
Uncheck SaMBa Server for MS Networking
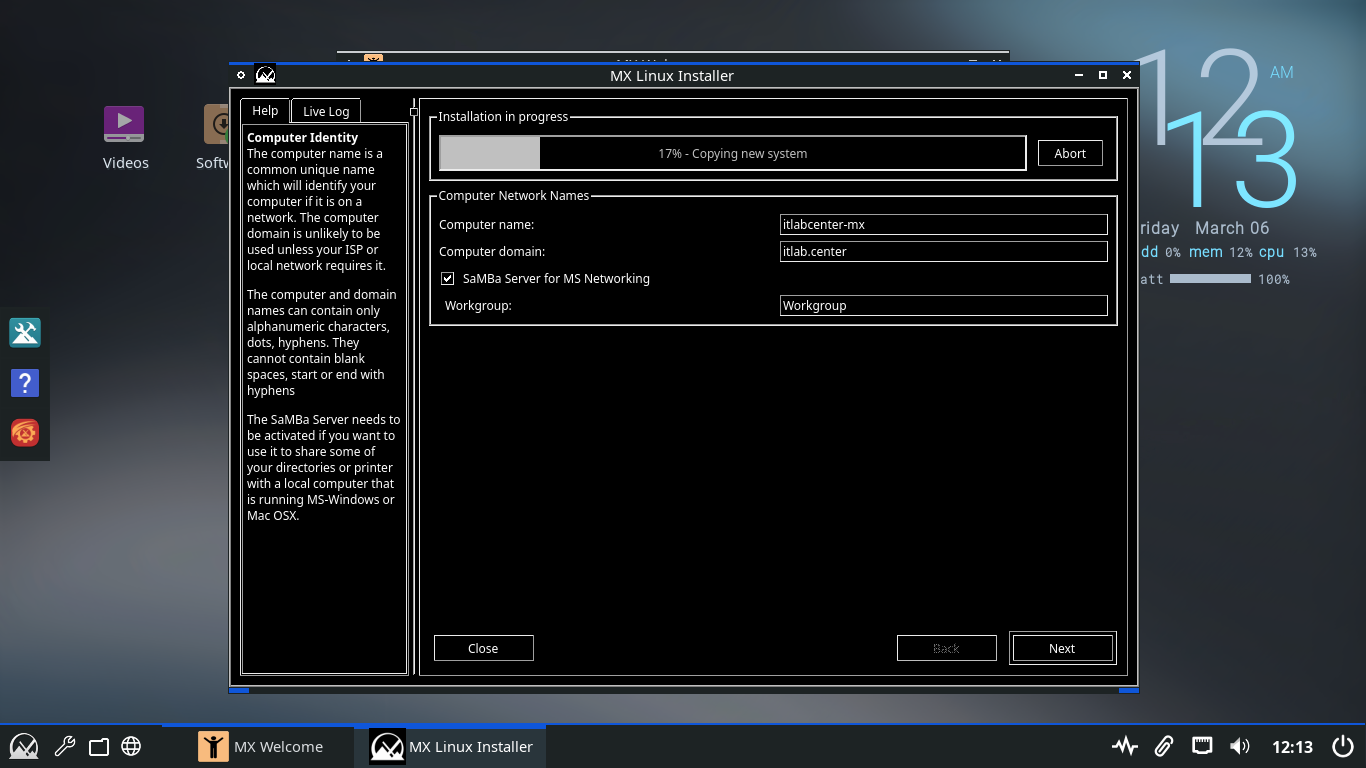tap(448, 279)
